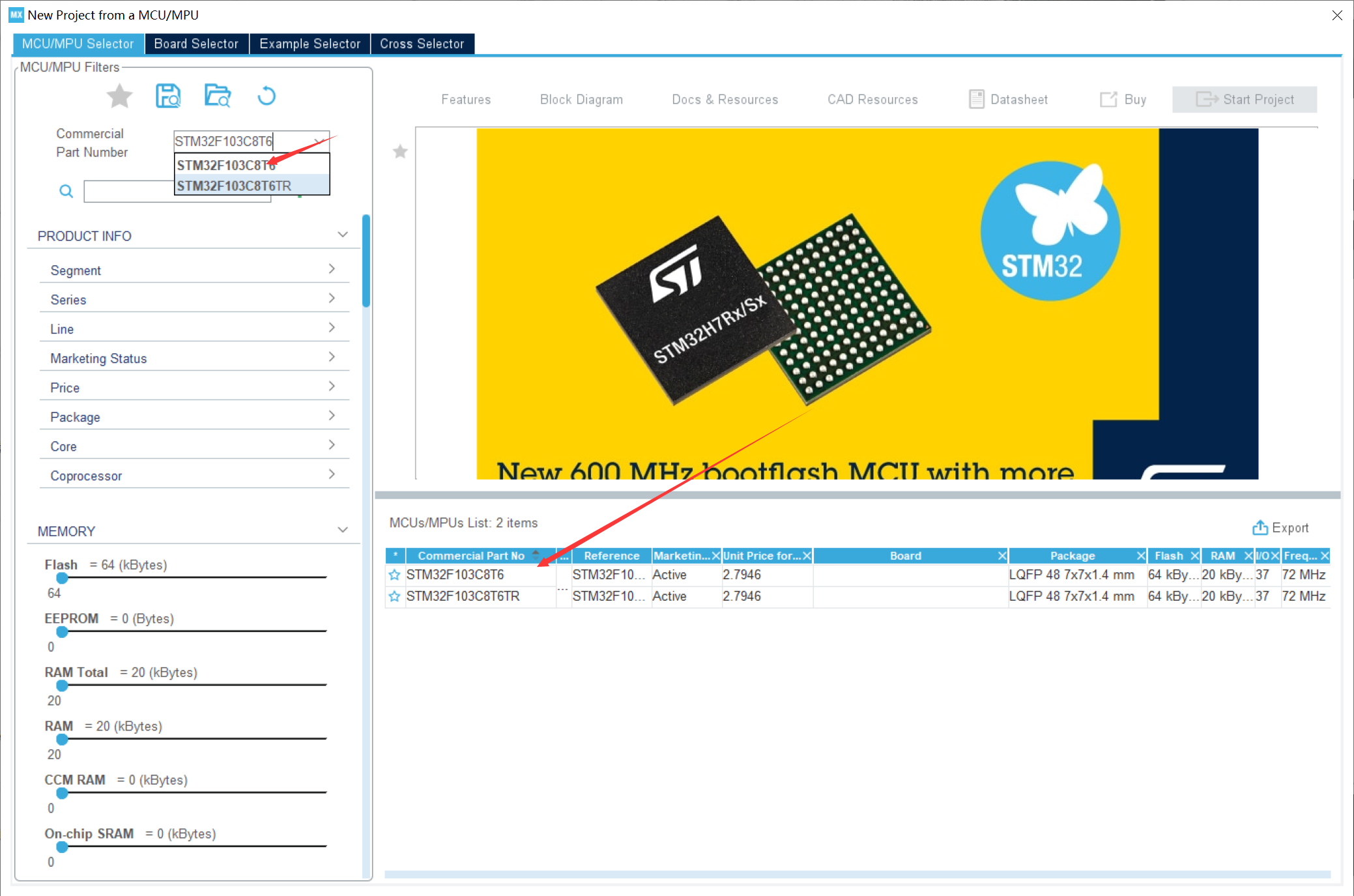
Task: Open the Datasheet document icon
Action: click(x=976, y=100)
